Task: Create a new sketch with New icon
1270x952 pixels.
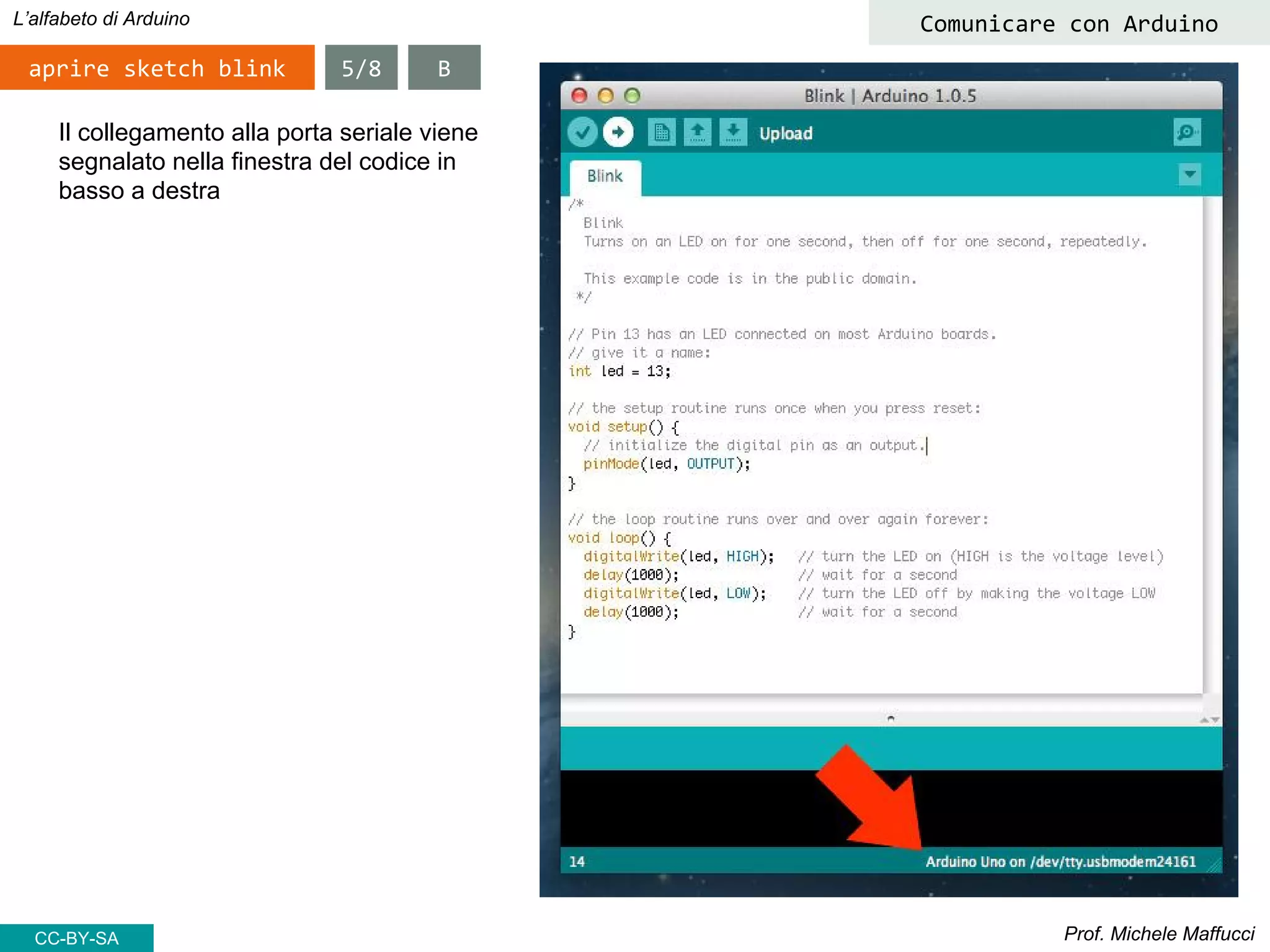Action: pos(661,132)
